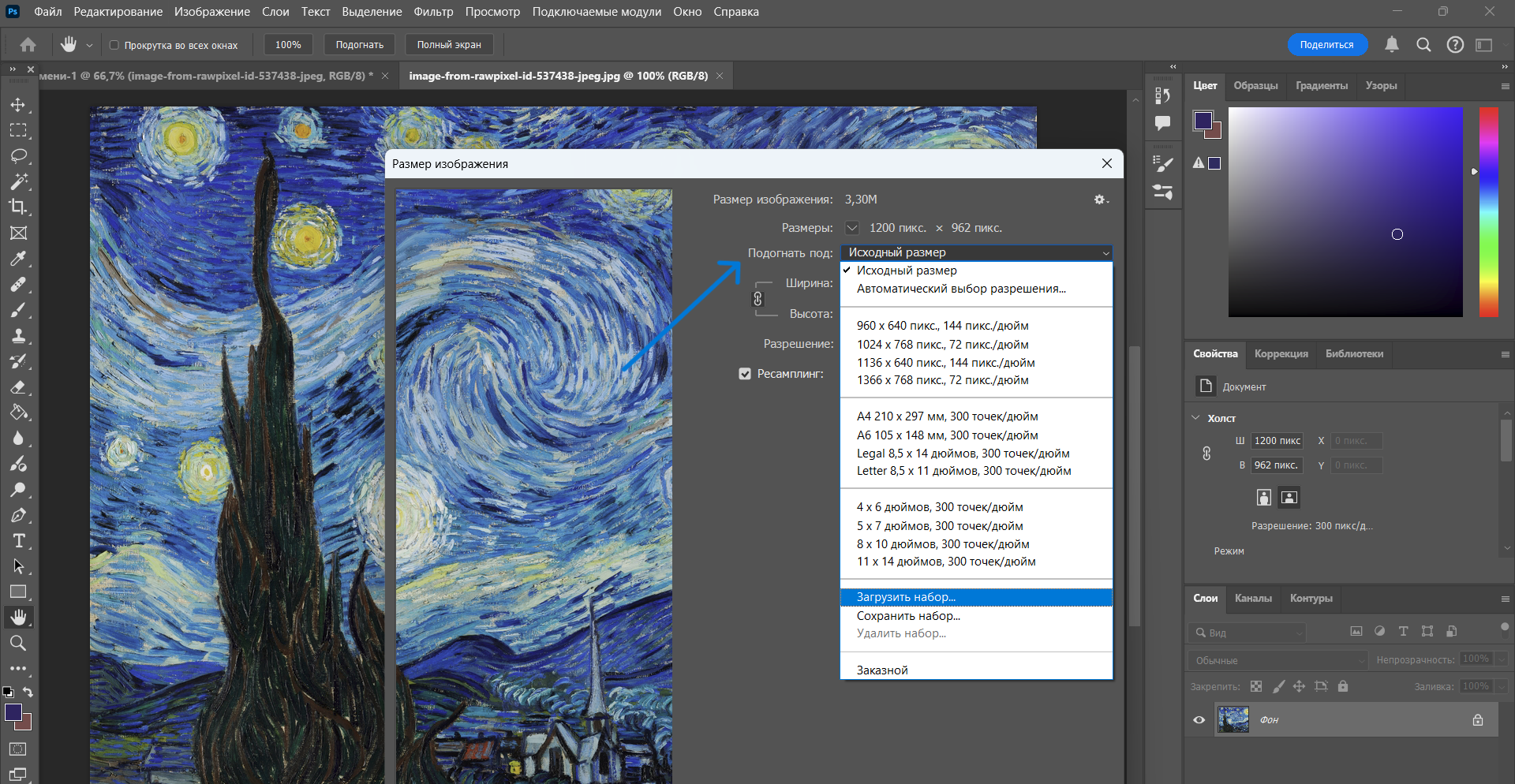
Task: Select A4 210 x 297 мм preset
Action: click(x=977, y=416)
